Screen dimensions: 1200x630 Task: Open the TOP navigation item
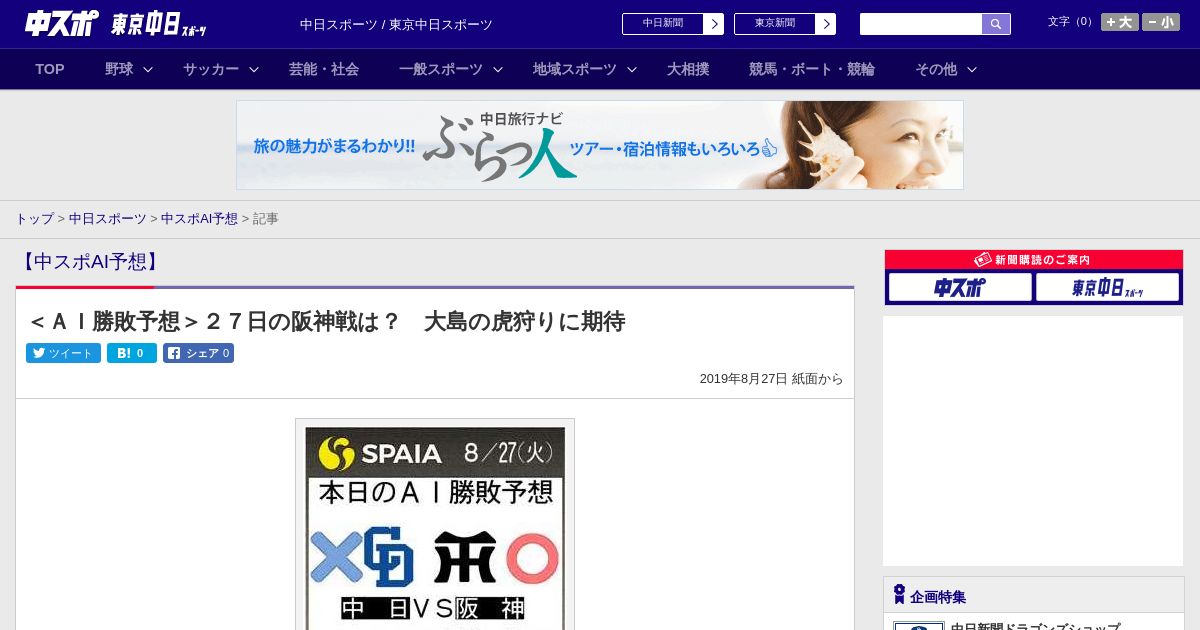pyautogui.click(x=50, y=69)
